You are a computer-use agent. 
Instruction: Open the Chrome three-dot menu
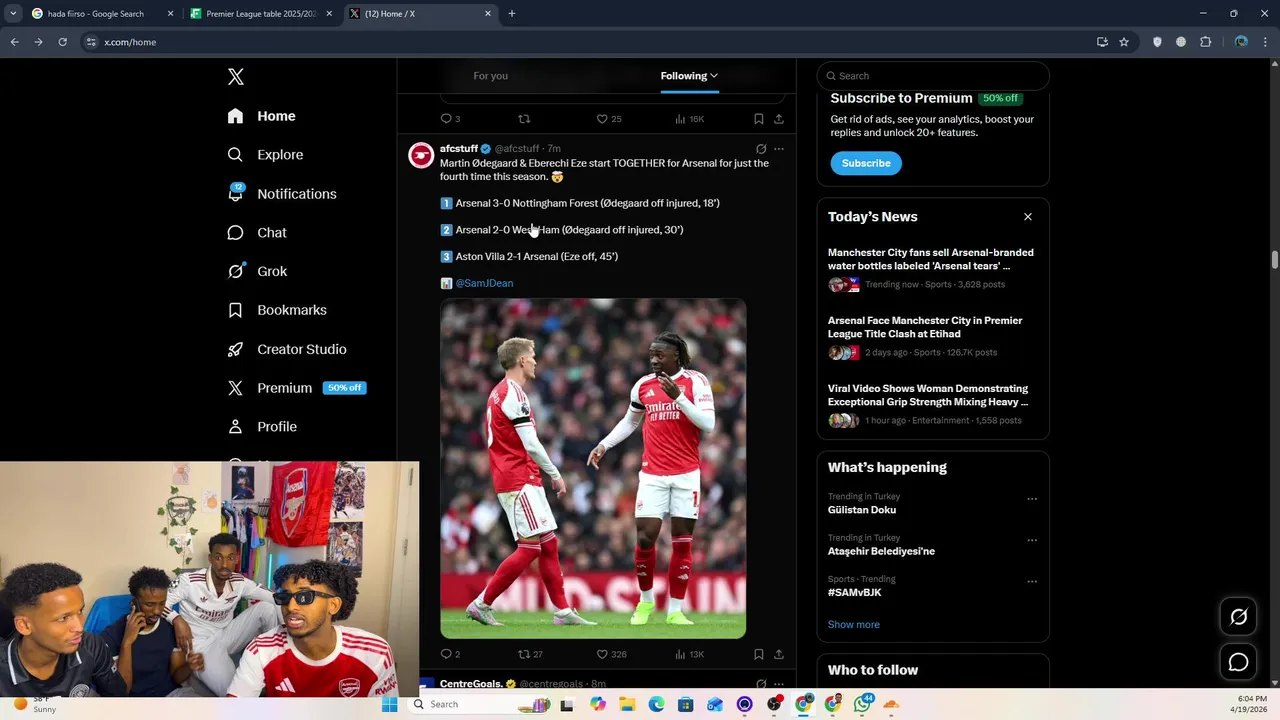coord(1266,42)
